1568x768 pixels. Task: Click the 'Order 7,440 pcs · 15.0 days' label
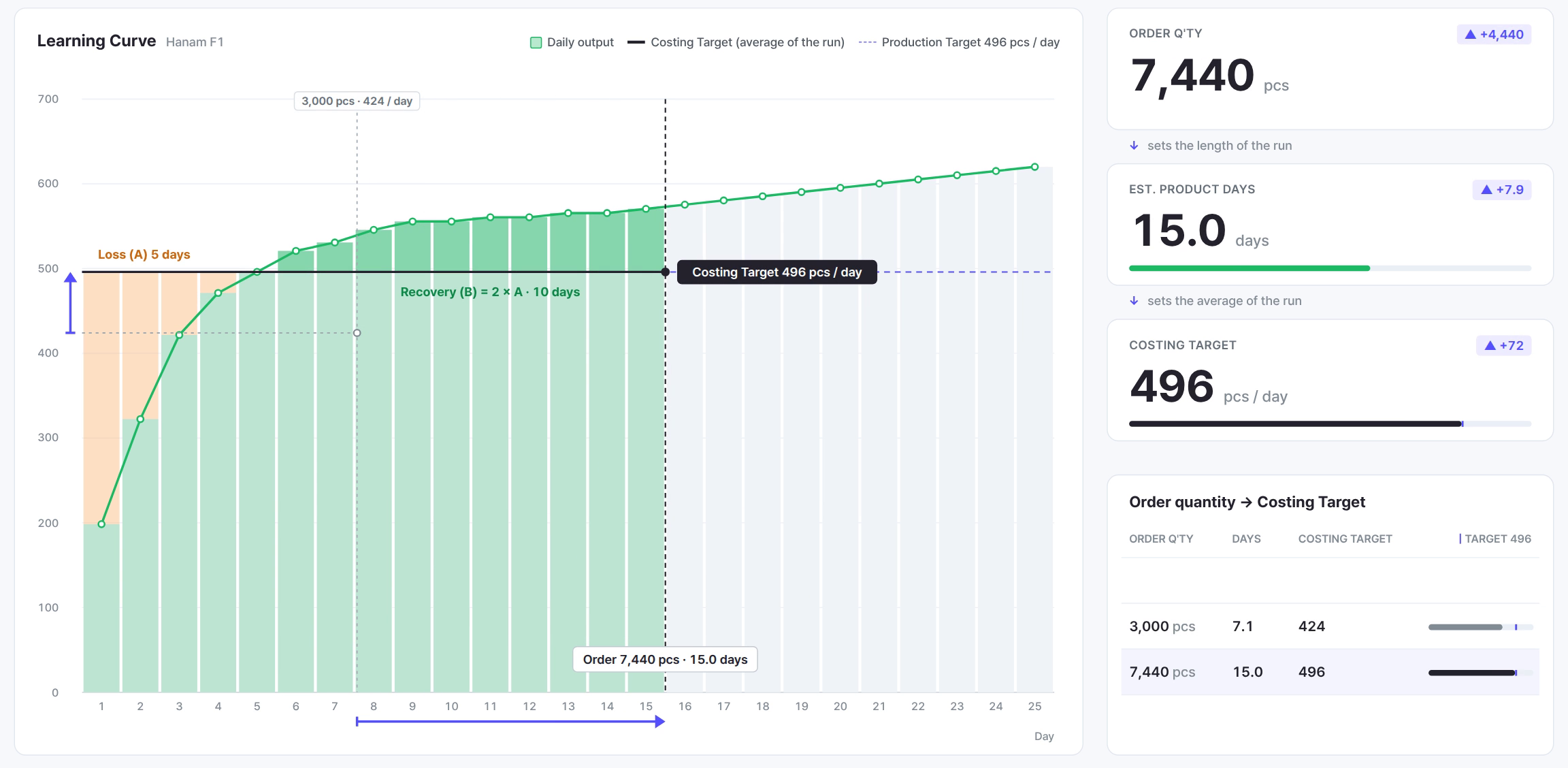(x=665, y=659)
